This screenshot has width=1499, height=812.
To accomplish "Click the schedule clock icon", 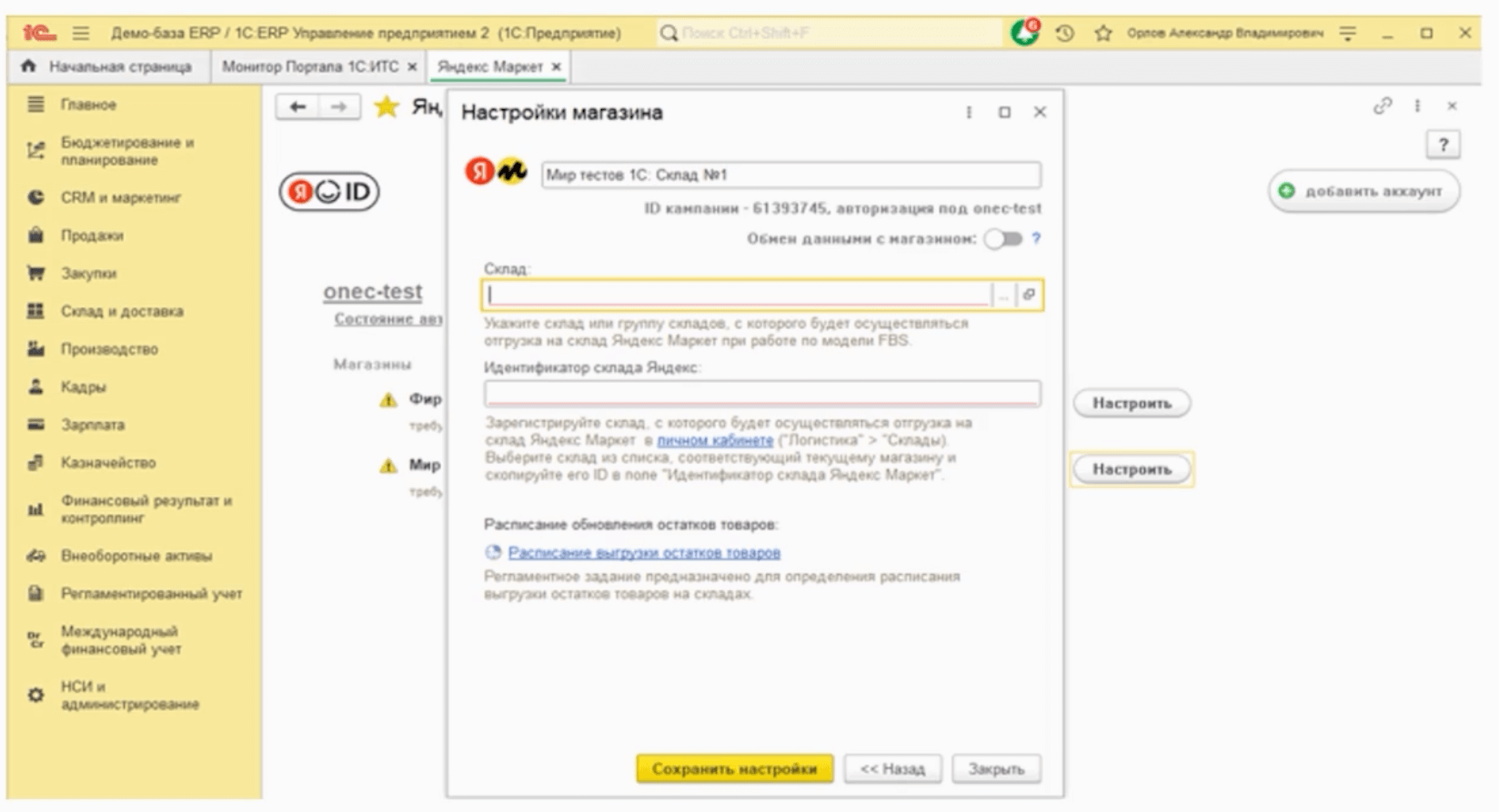I will (x=493, y=552).
